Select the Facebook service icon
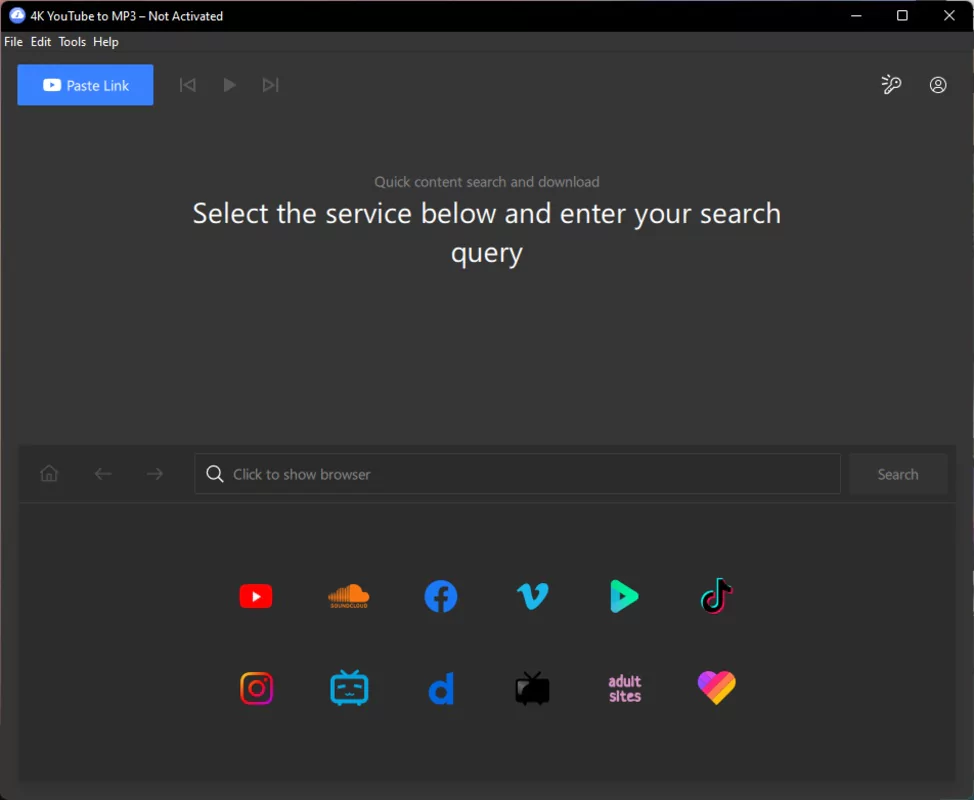974x800 pixels. tap(440, 596)
